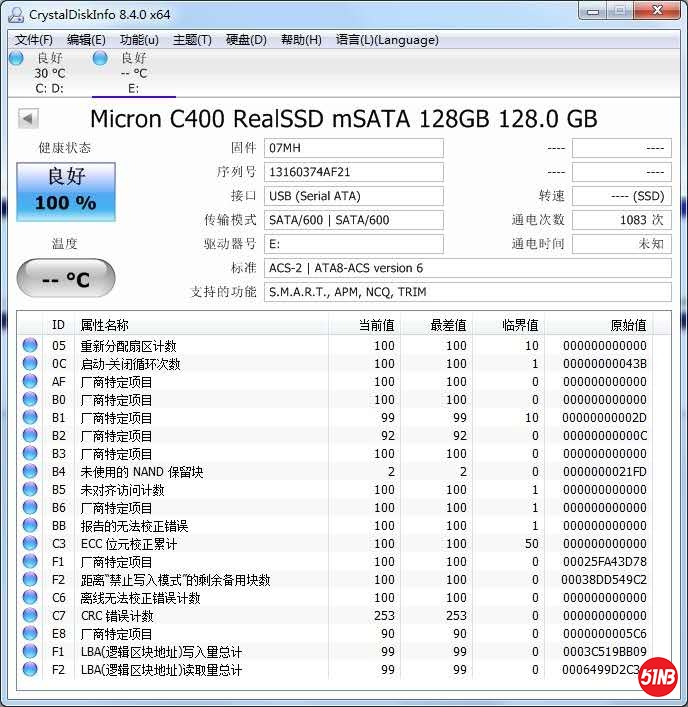Click status orb for attribute B4
Screen dimensions: 688x707
click(x=30, y=471)
